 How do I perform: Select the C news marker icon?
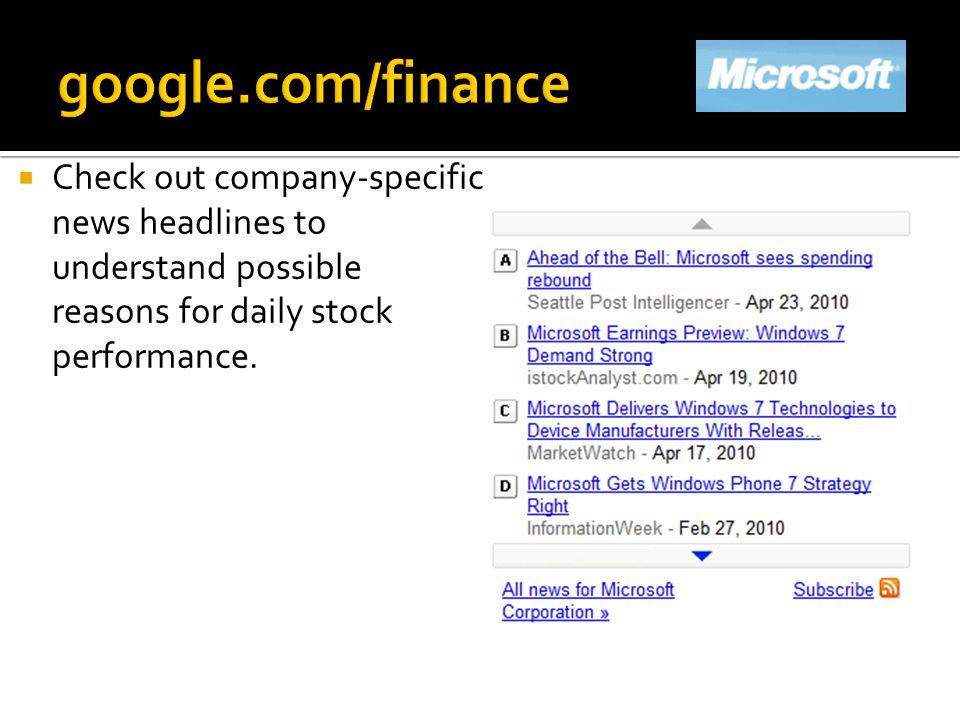coord(505,411)
